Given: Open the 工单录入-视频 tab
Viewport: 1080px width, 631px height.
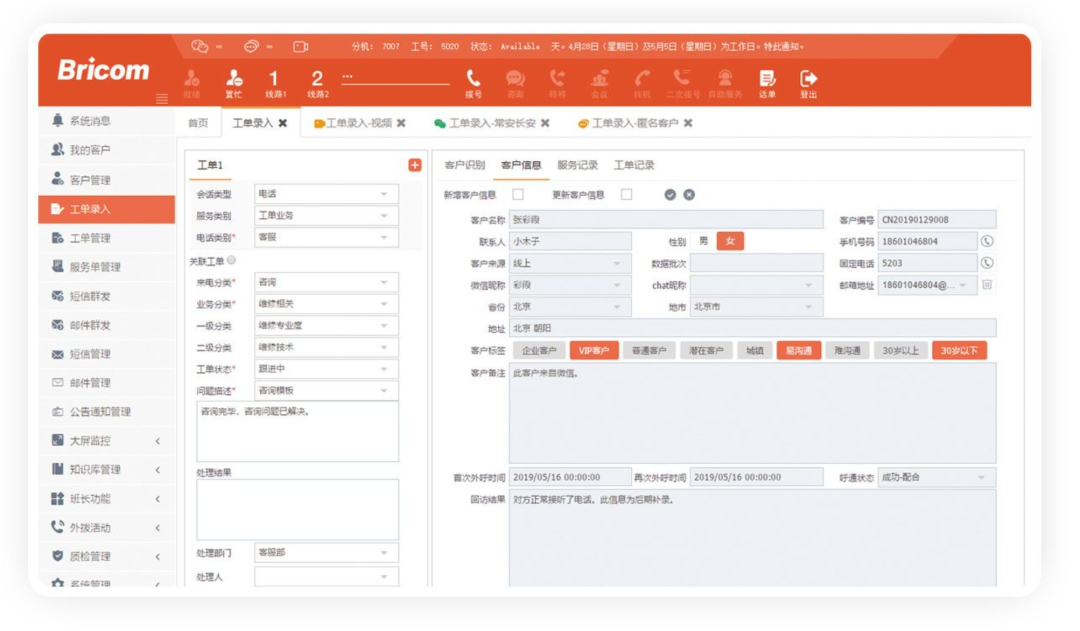Looking at the screenshot, I should (x=353, y=123).
